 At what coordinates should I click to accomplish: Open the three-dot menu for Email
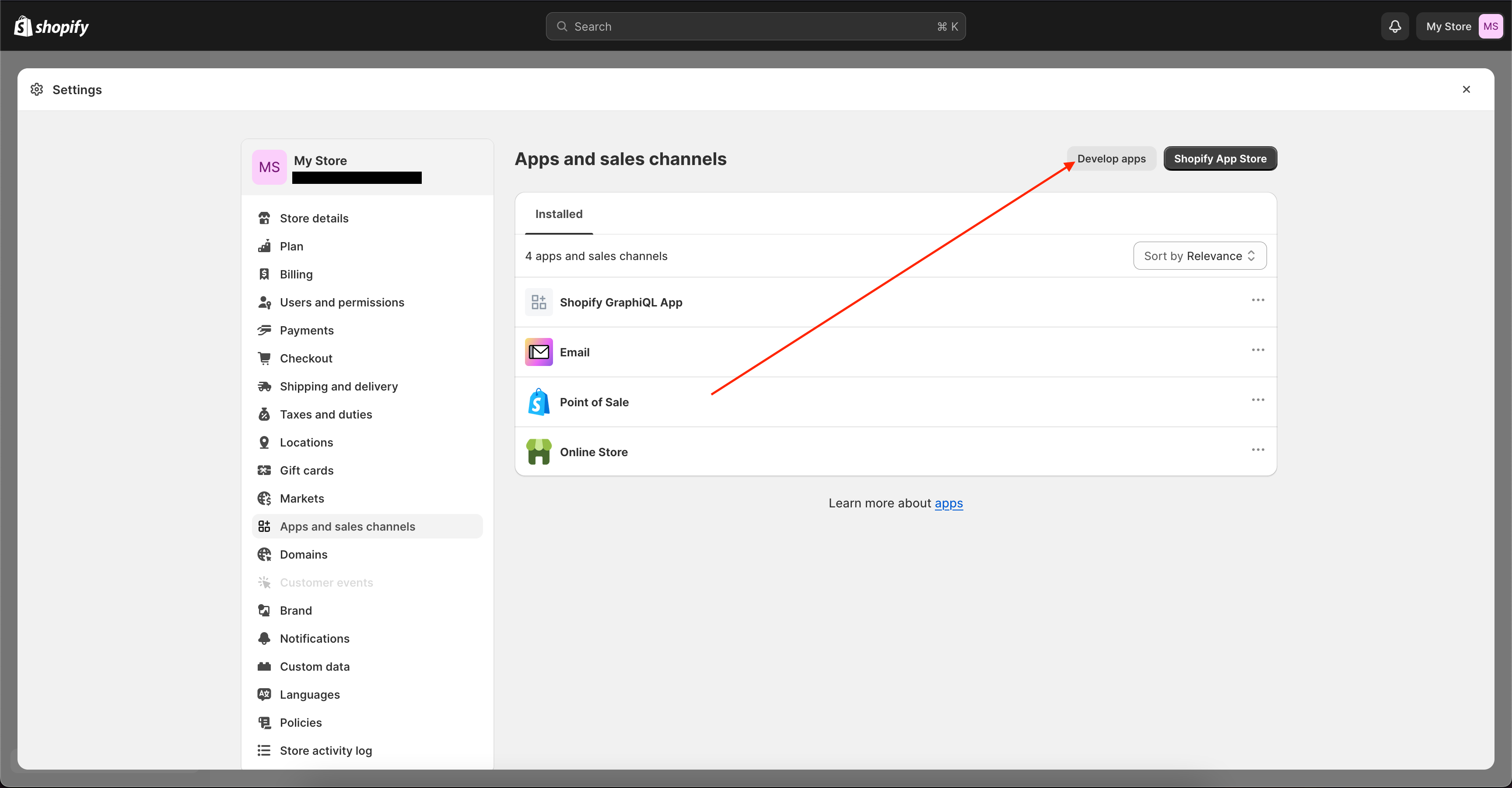pos(1257,350)
